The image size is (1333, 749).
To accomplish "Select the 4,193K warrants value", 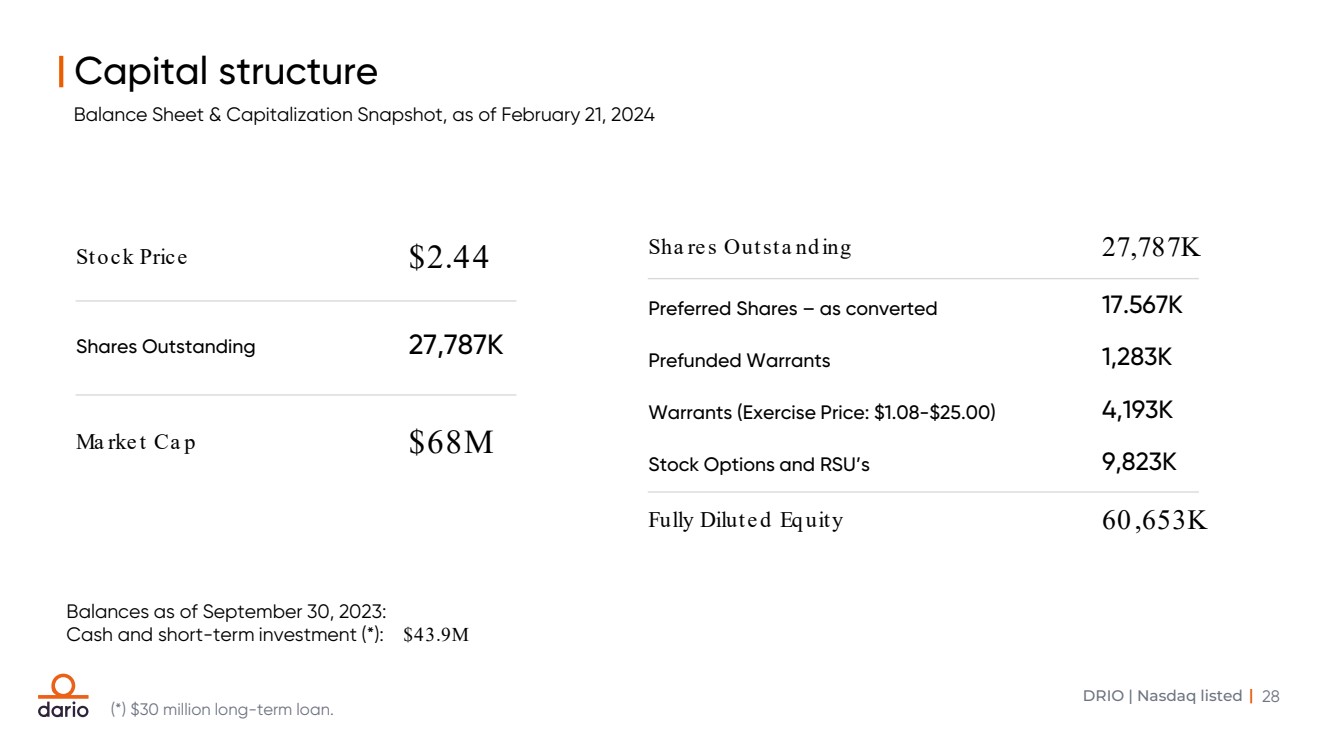I will coord(1137,410).
